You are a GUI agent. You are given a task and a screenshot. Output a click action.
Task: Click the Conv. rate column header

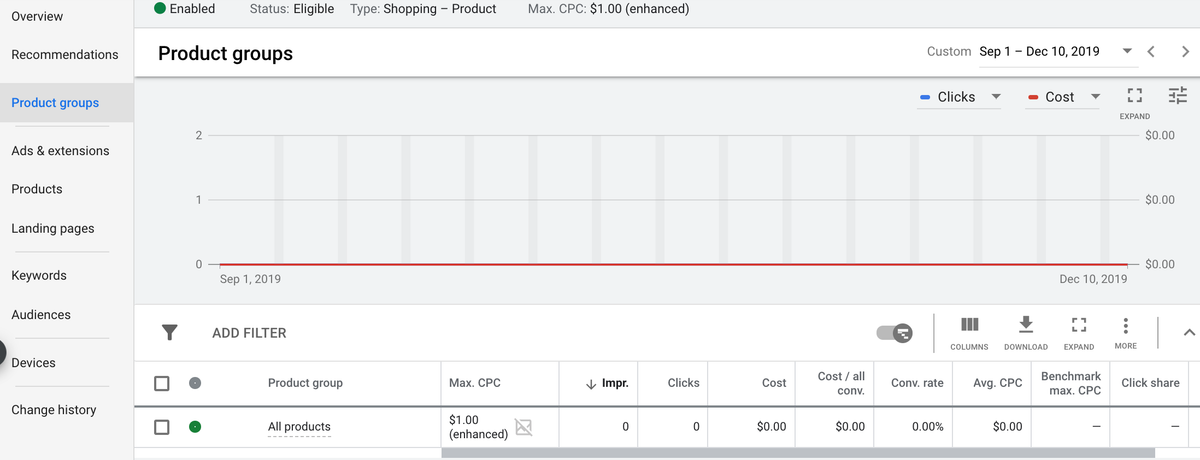pos(917,383)
